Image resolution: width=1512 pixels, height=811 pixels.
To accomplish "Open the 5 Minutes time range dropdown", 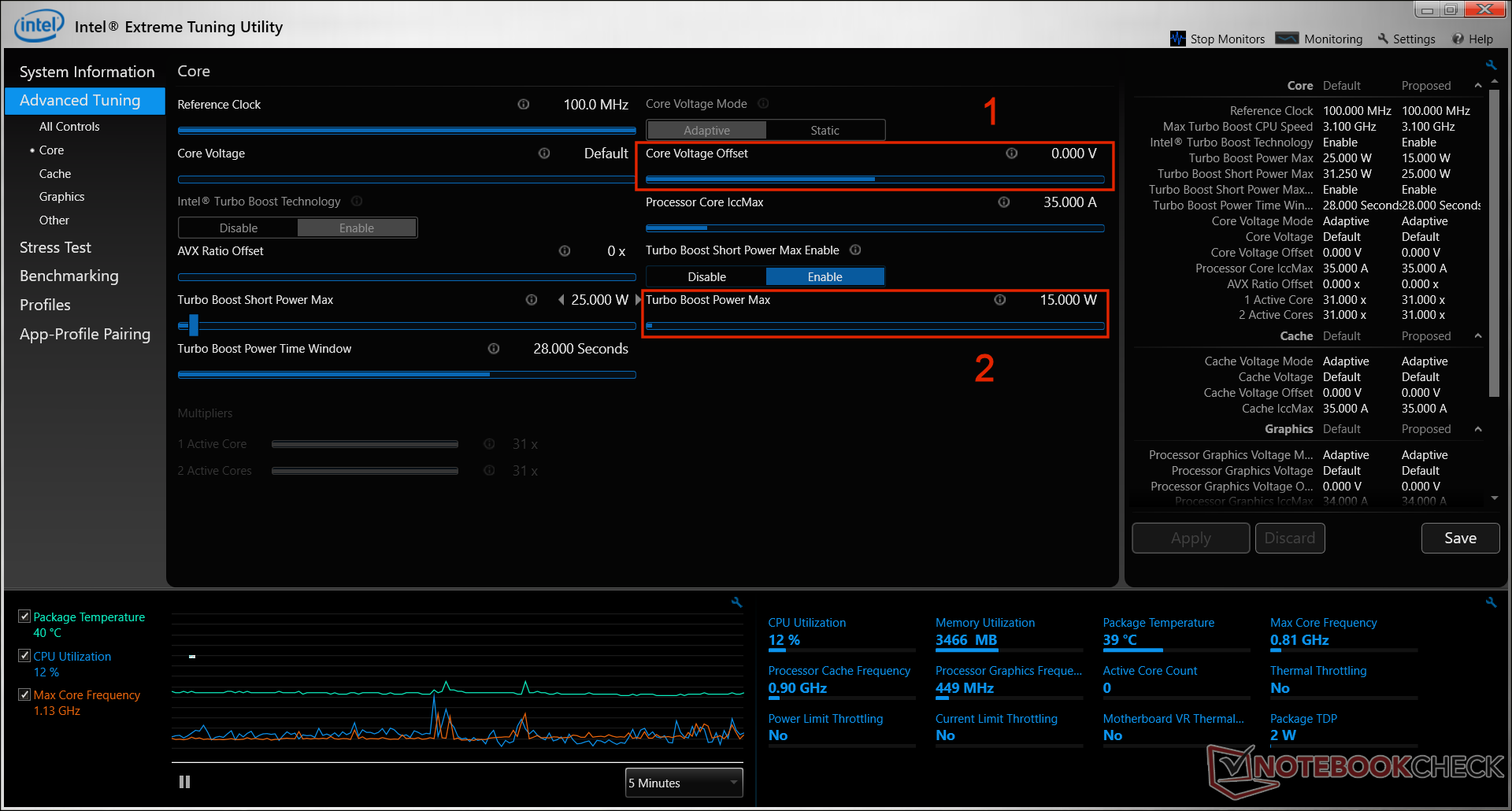I will tap(684, 783).
